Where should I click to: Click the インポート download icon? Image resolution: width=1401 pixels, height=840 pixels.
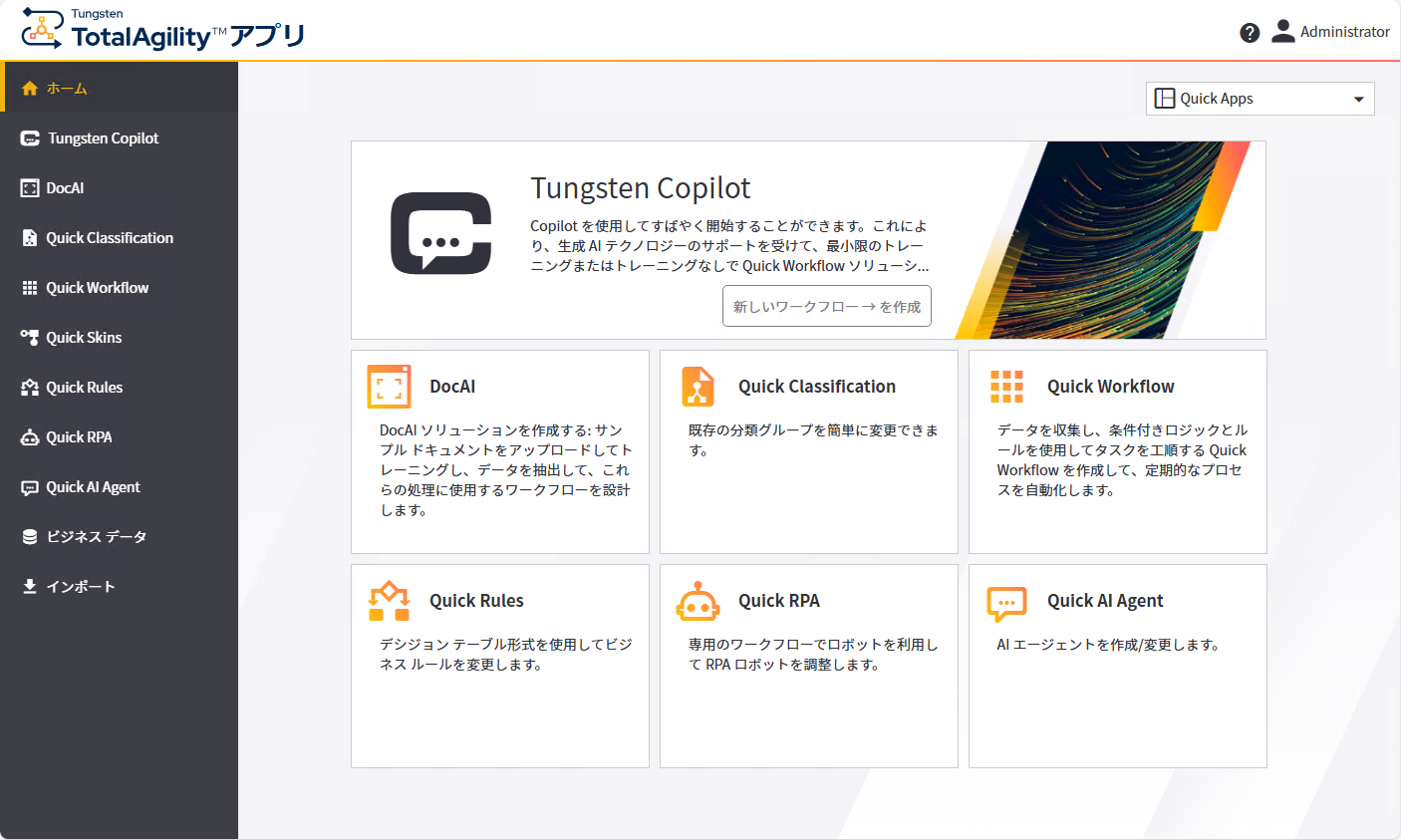coord(28,586)
